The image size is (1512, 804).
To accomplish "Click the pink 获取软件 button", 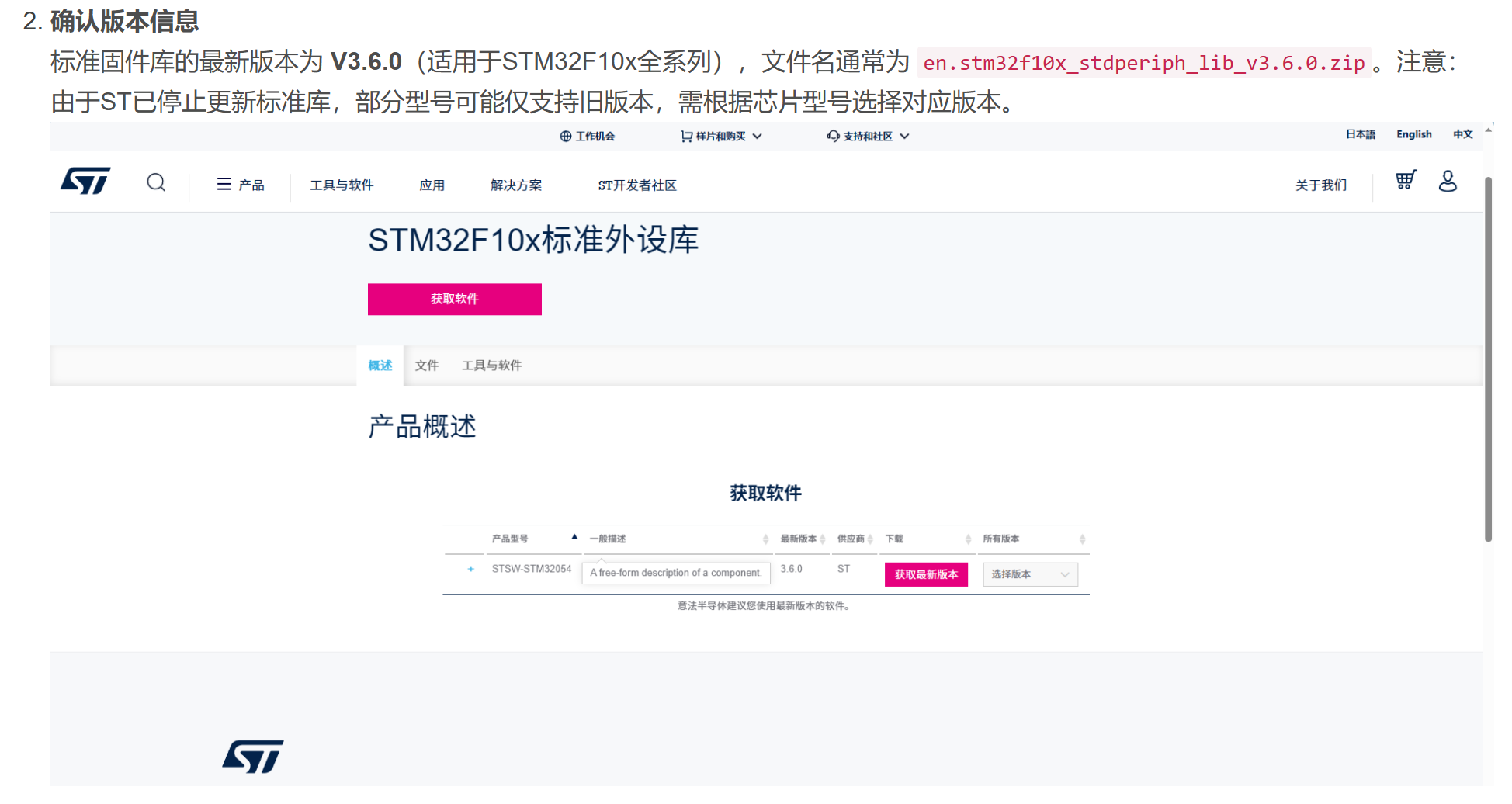I will pyautogui.click(x=455, y=299).
